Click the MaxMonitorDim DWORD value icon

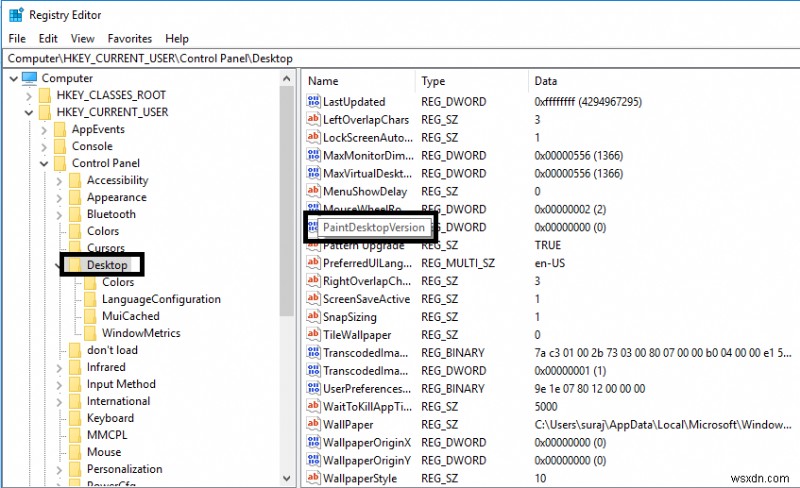pos(313,155)
